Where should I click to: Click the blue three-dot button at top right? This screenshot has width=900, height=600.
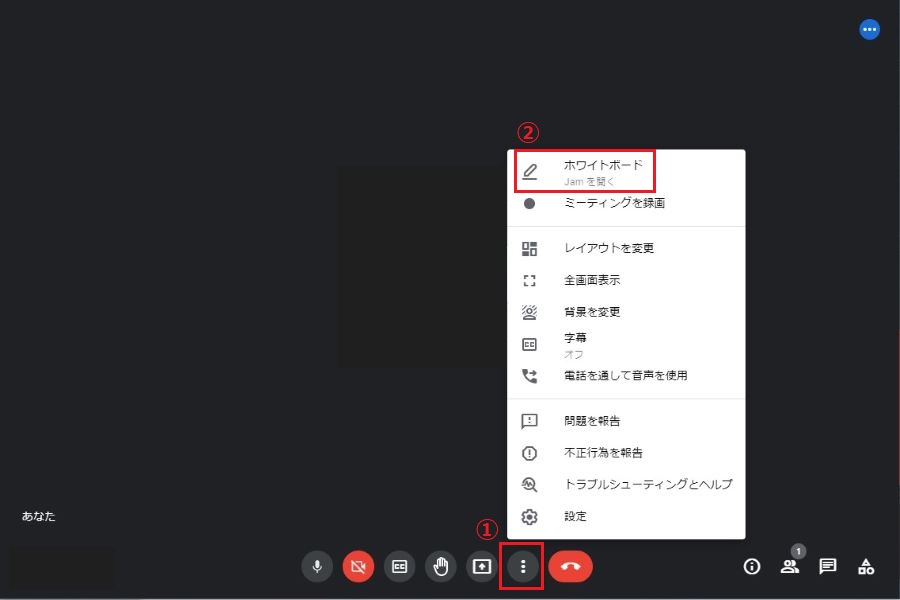870,29
